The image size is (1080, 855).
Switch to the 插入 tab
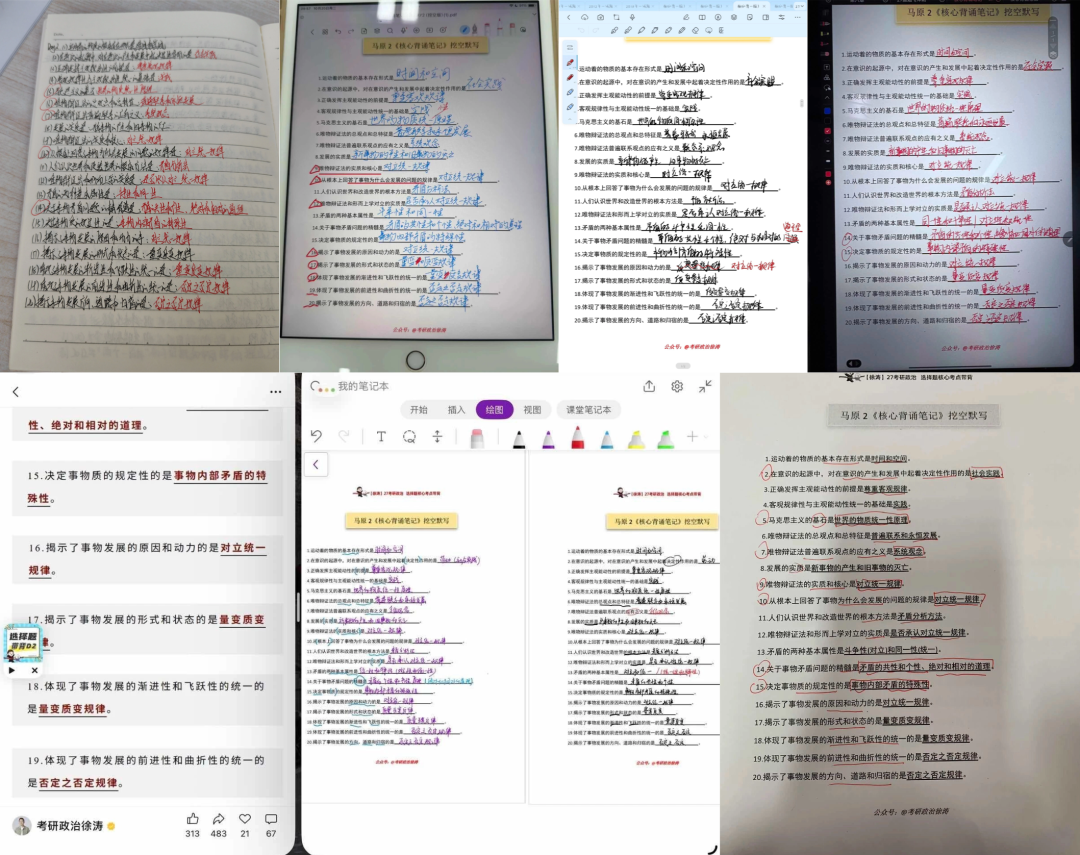457,409
